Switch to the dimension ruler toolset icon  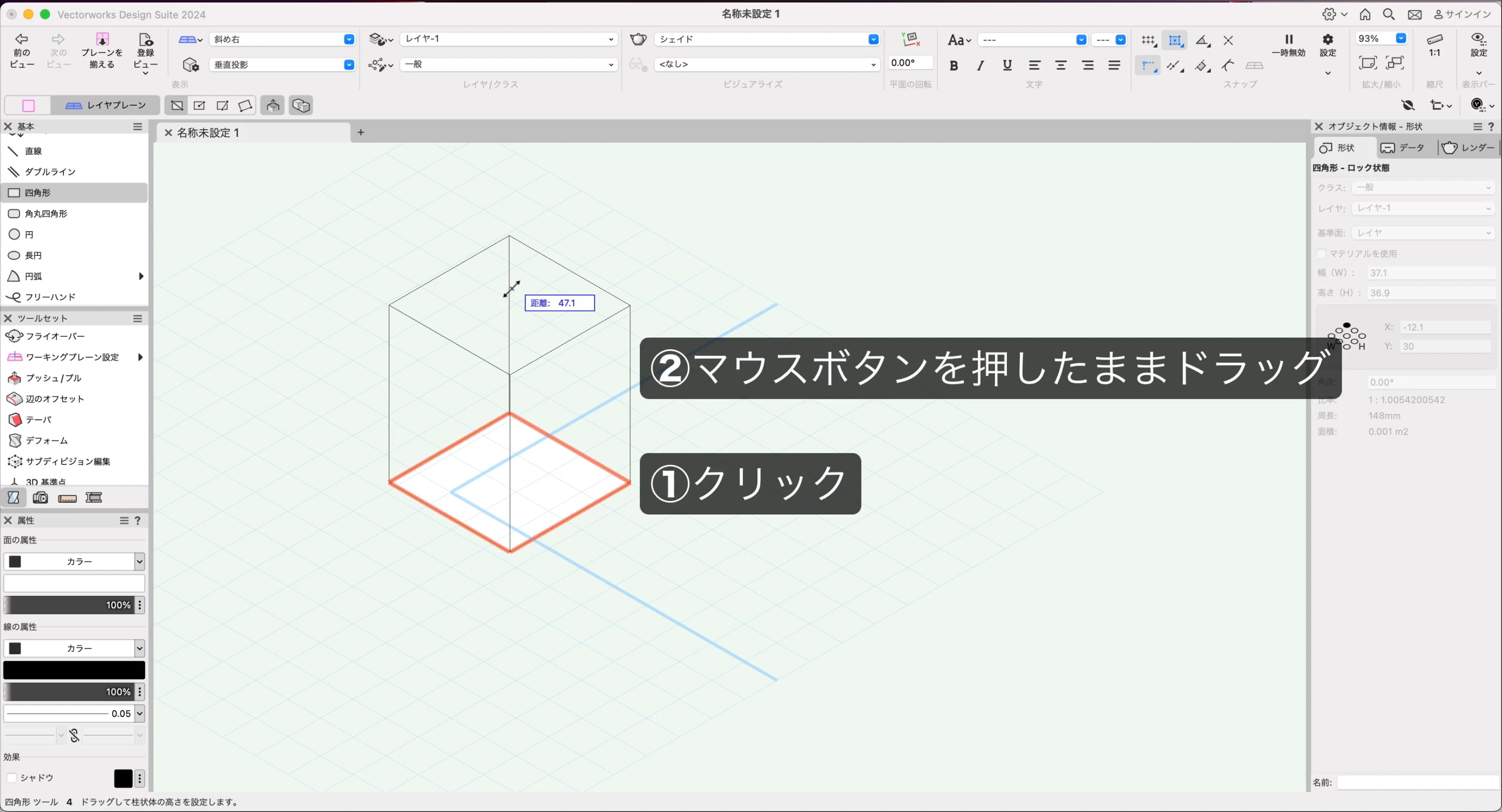pos(67,498)
